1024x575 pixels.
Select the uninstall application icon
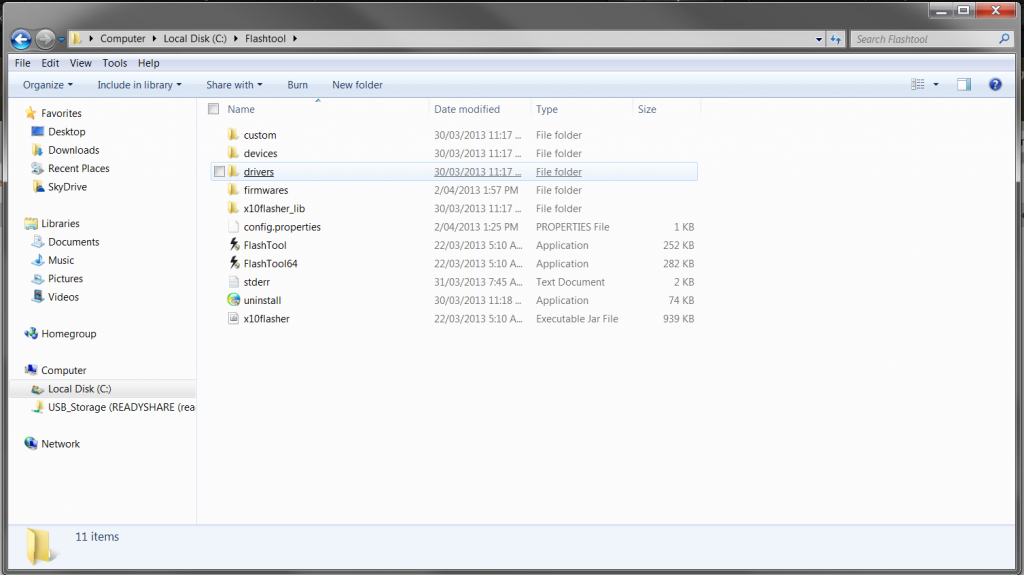pos(233,300)
